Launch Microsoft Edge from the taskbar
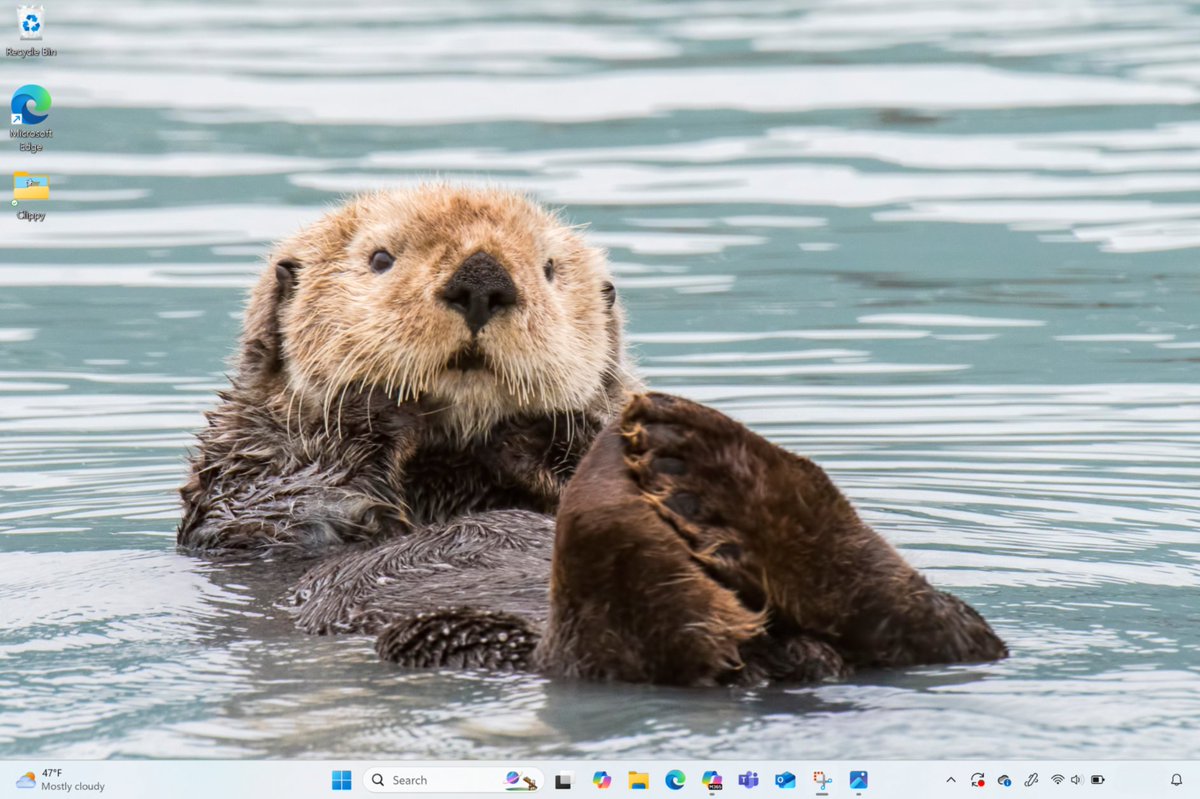Viewport: 1200px width, 799px height. [x=675, y=780]
